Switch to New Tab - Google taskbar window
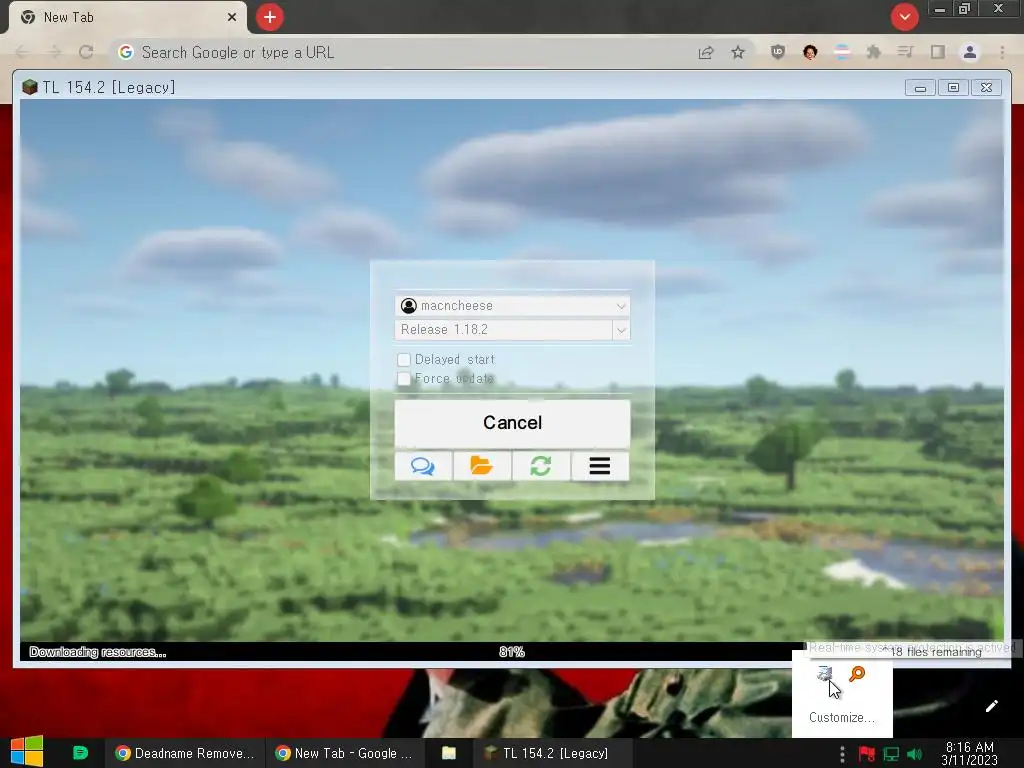This screenshot has width=1024, height=768. (x=345, y=753)
